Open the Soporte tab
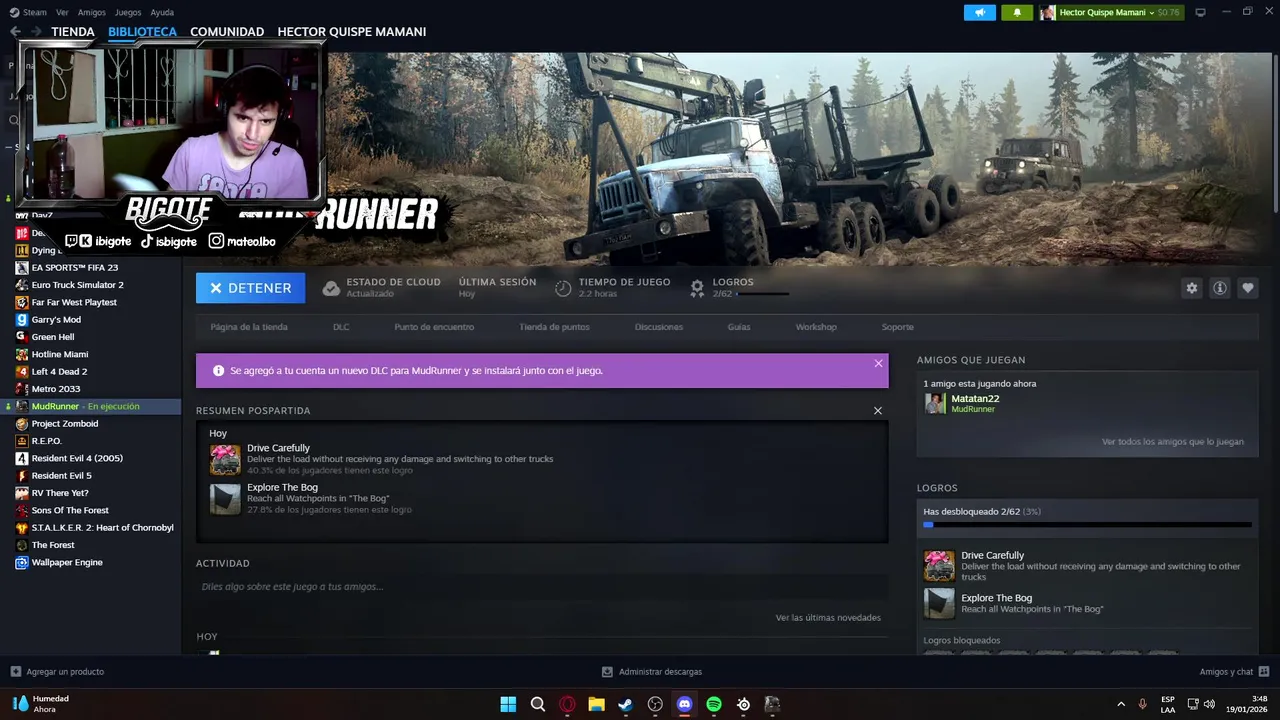 click(897, 327)
